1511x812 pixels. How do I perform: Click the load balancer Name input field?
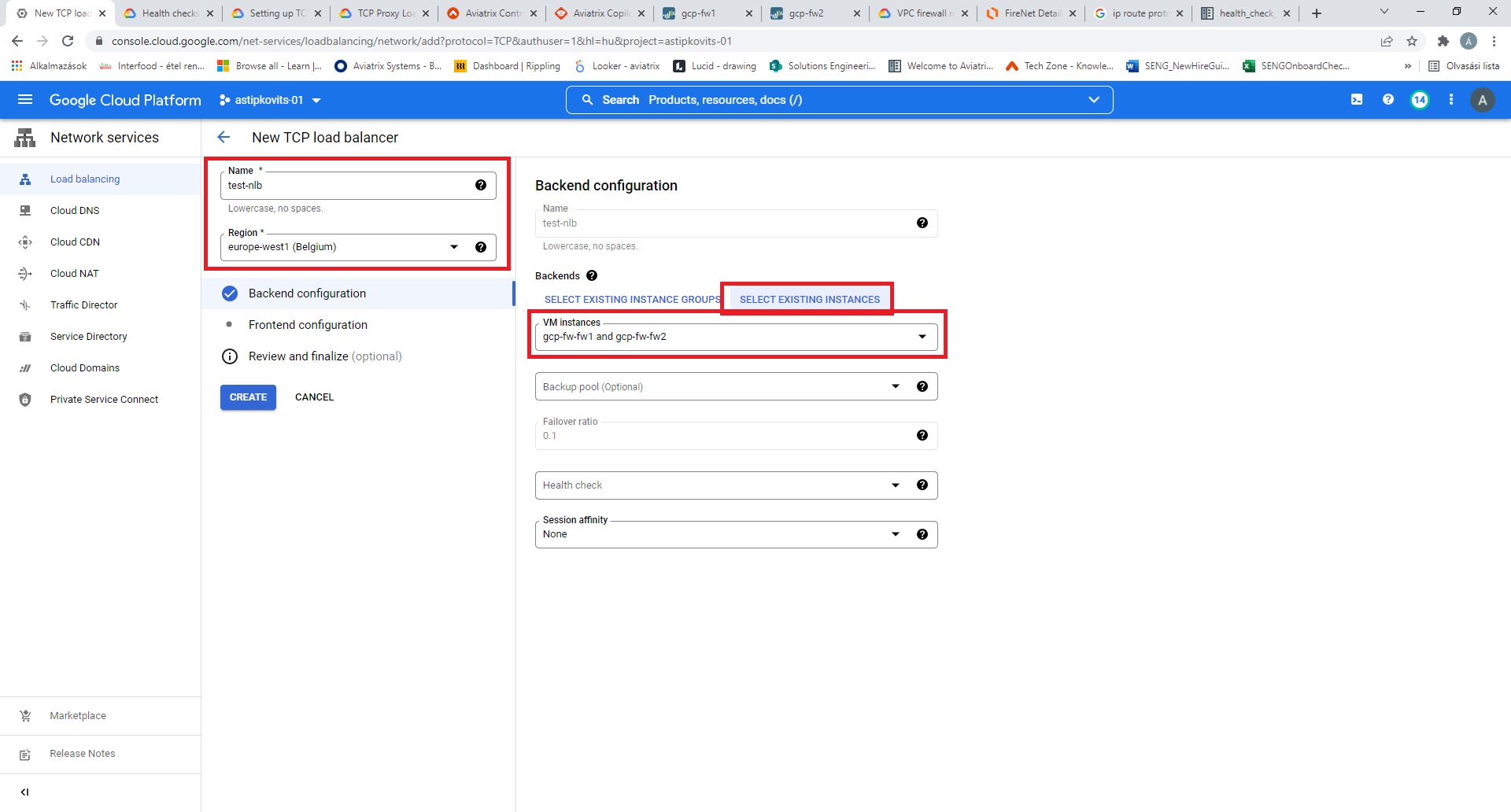point(346,186)
